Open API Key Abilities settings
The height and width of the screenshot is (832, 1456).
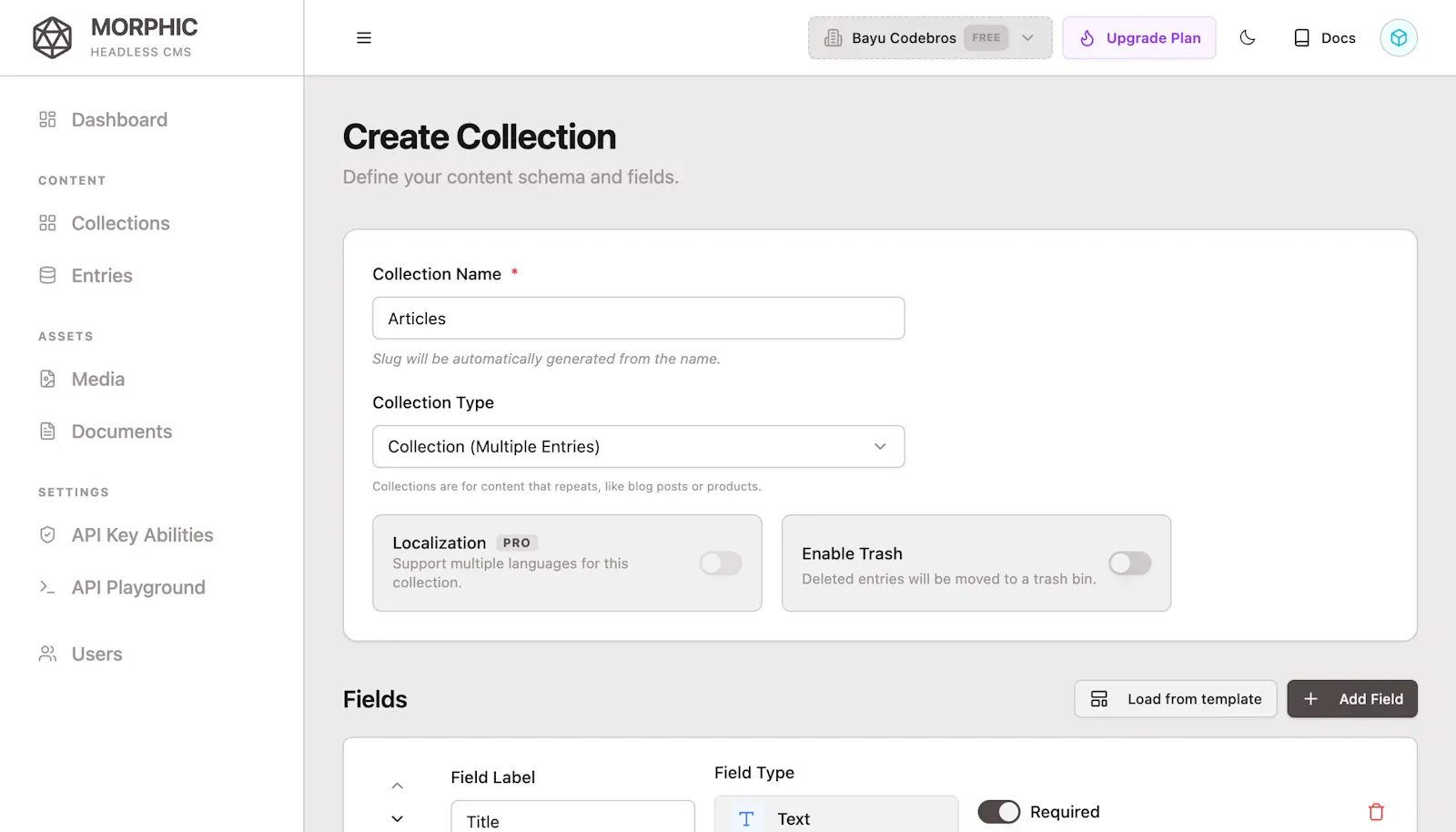tap(142, 535)
